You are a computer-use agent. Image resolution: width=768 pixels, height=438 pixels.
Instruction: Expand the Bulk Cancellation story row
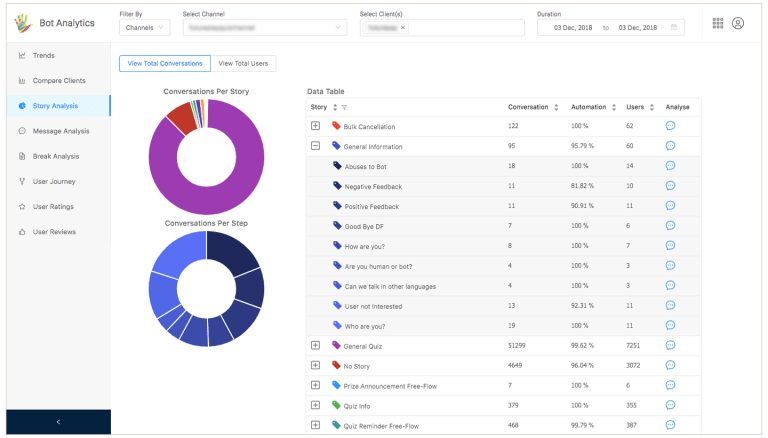[x=315, y=126]
